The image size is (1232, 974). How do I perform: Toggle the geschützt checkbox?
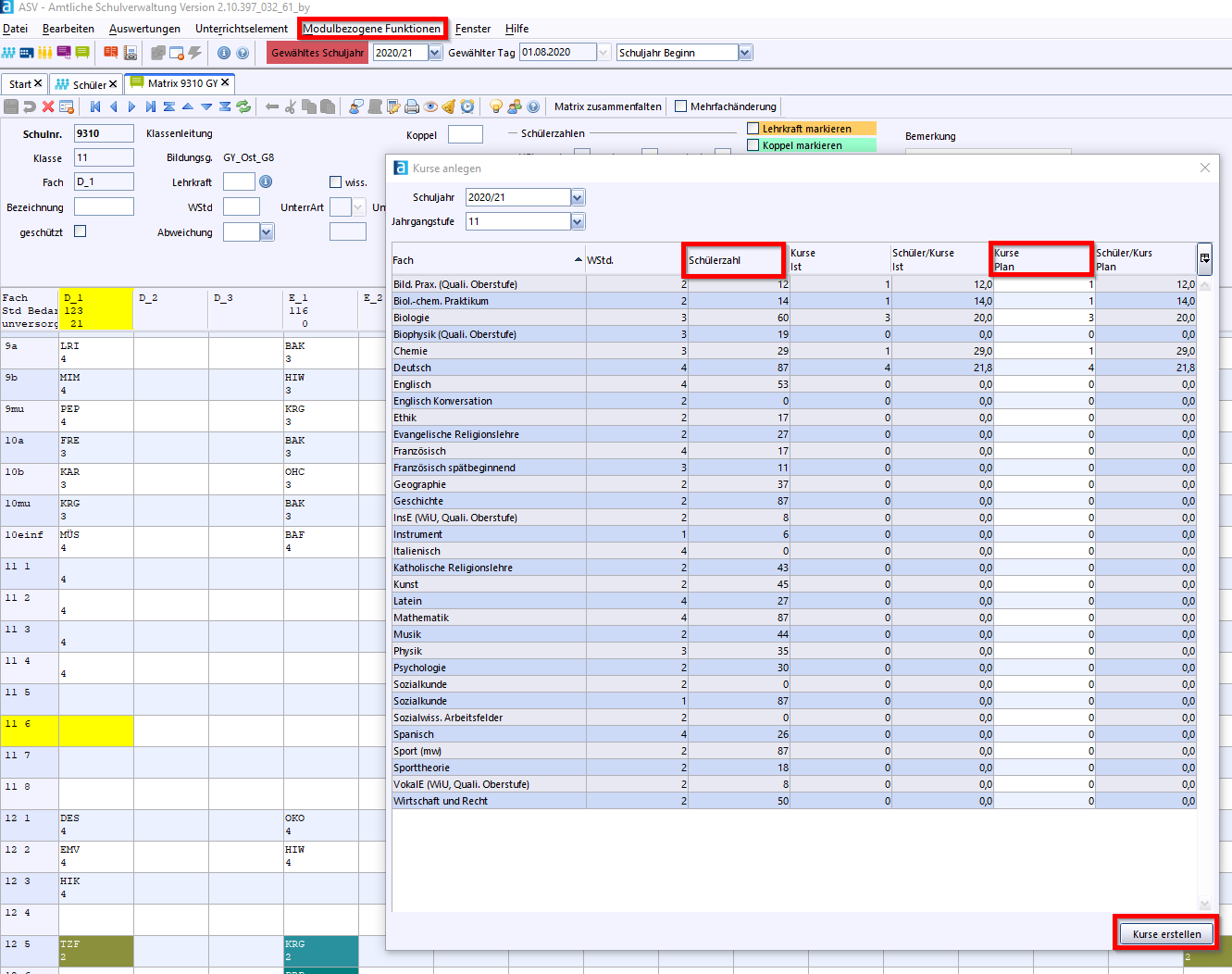[x=80, y=231]
